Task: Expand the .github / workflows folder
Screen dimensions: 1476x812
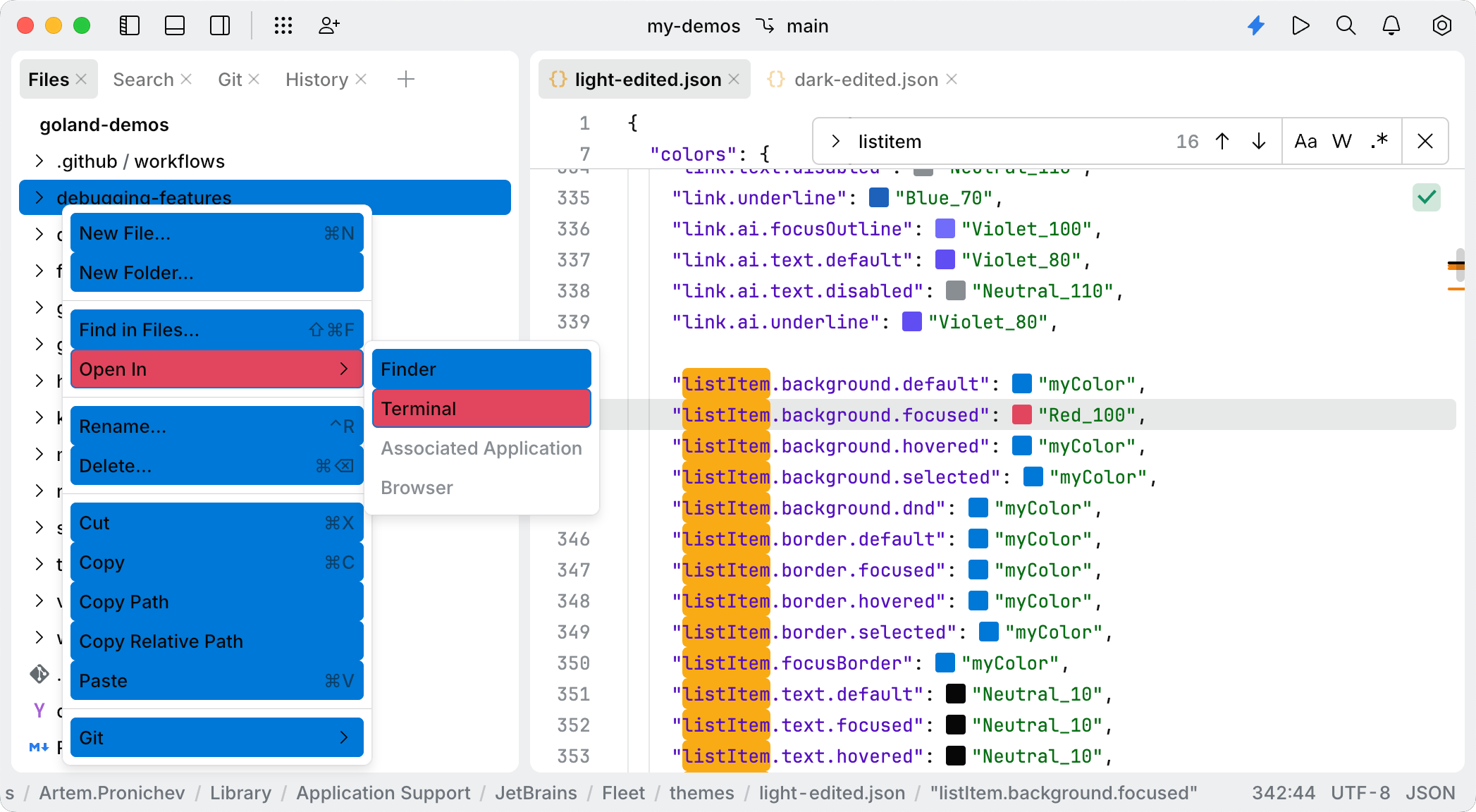Action: pos(39,161)
